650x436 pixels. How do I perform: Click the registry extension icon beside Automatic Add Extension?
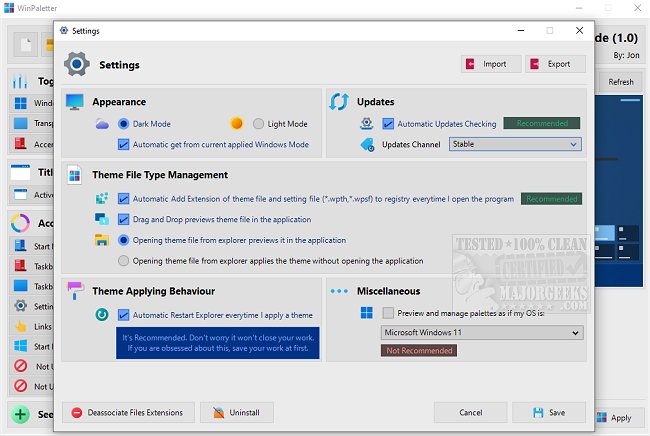coord(102,199)
